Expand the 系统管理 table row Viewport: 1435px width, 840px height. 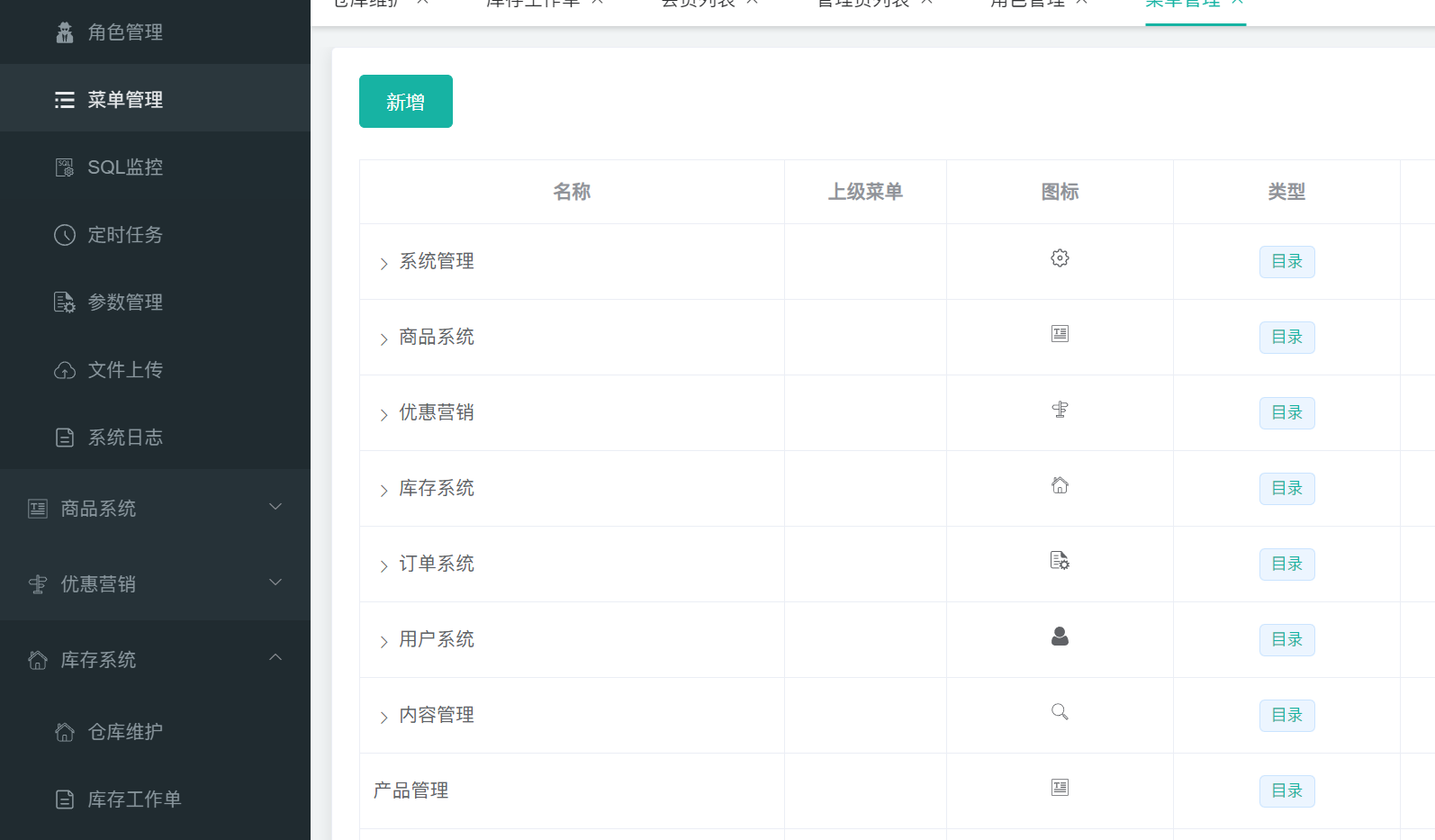click(384, 264)
